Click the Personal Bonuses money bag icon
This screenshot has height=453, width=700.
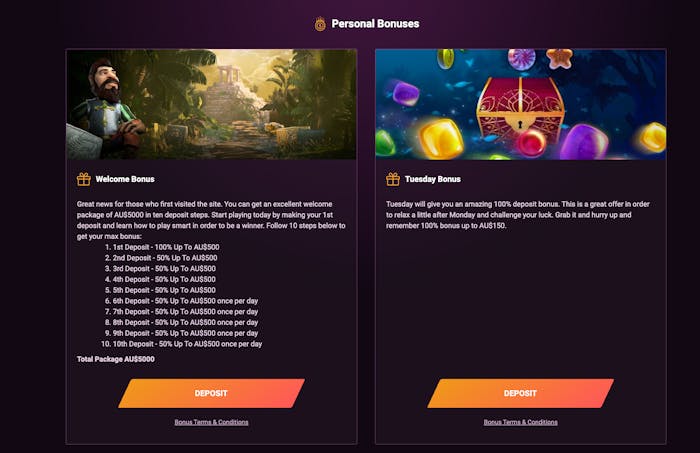320,24
